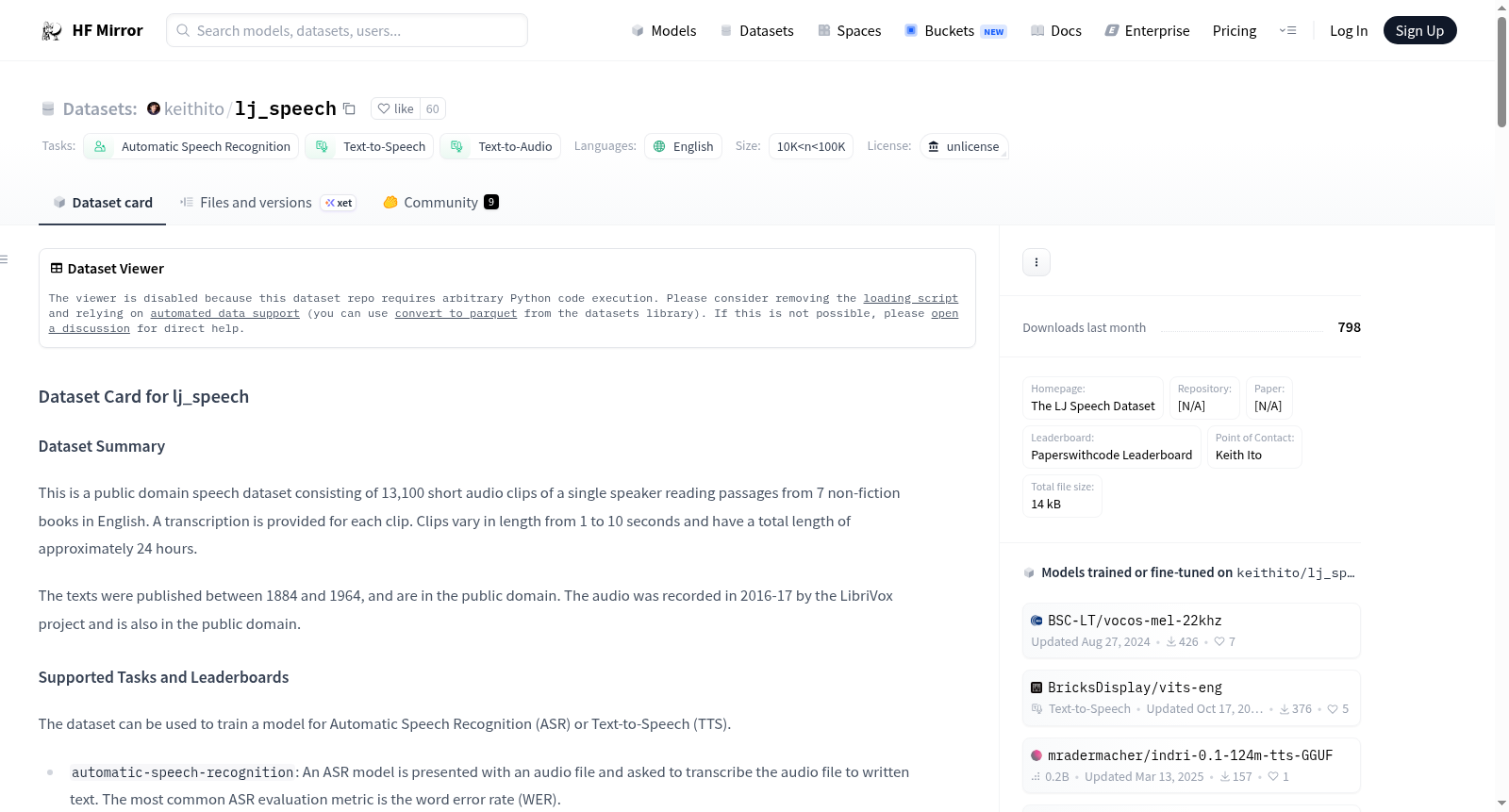The height and width of the screenshot is (812, 1509).
Task: Open Spaces from the top navigation
Action: tap(850, 31)
